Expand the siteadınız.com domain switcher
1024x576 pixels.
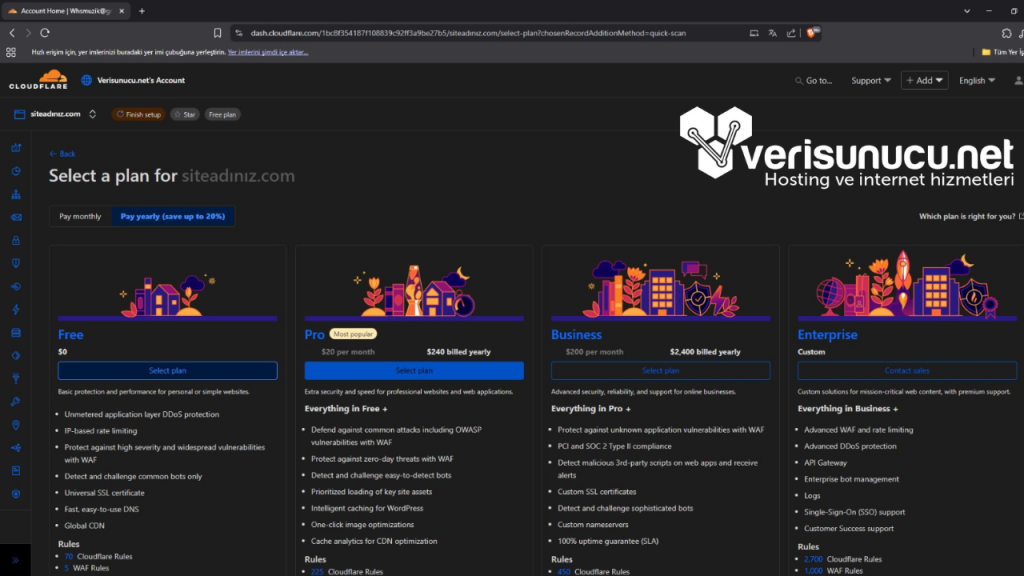(x=93, y=114)
